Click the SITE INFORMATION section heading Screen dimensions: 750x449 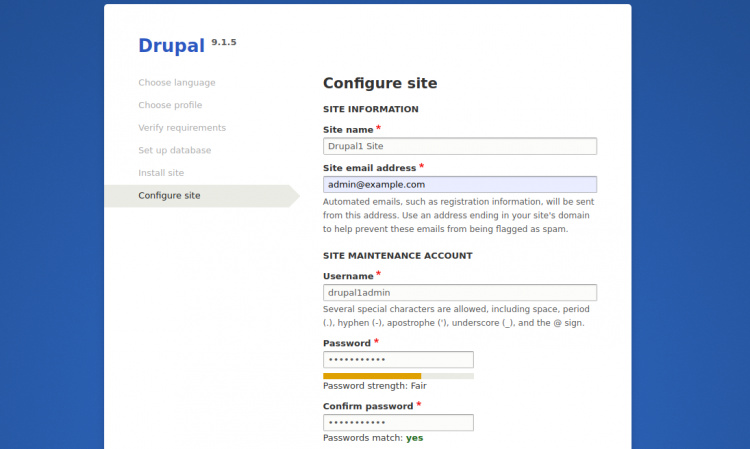tap(371, 110)
